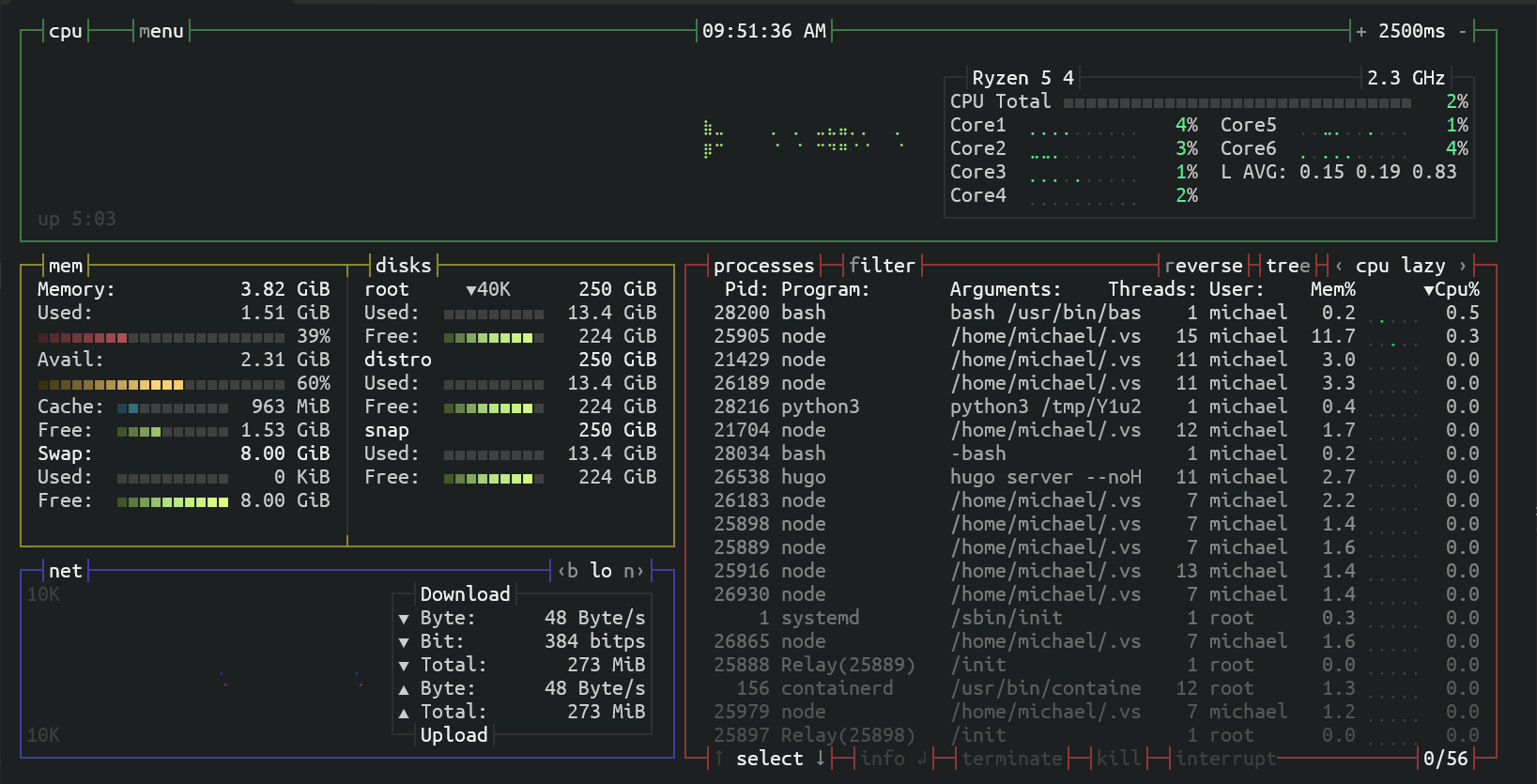Click the left arrow before cpu lazy sort
The width and height of the screenshot is (1537, 784).
pos(1339,266)
